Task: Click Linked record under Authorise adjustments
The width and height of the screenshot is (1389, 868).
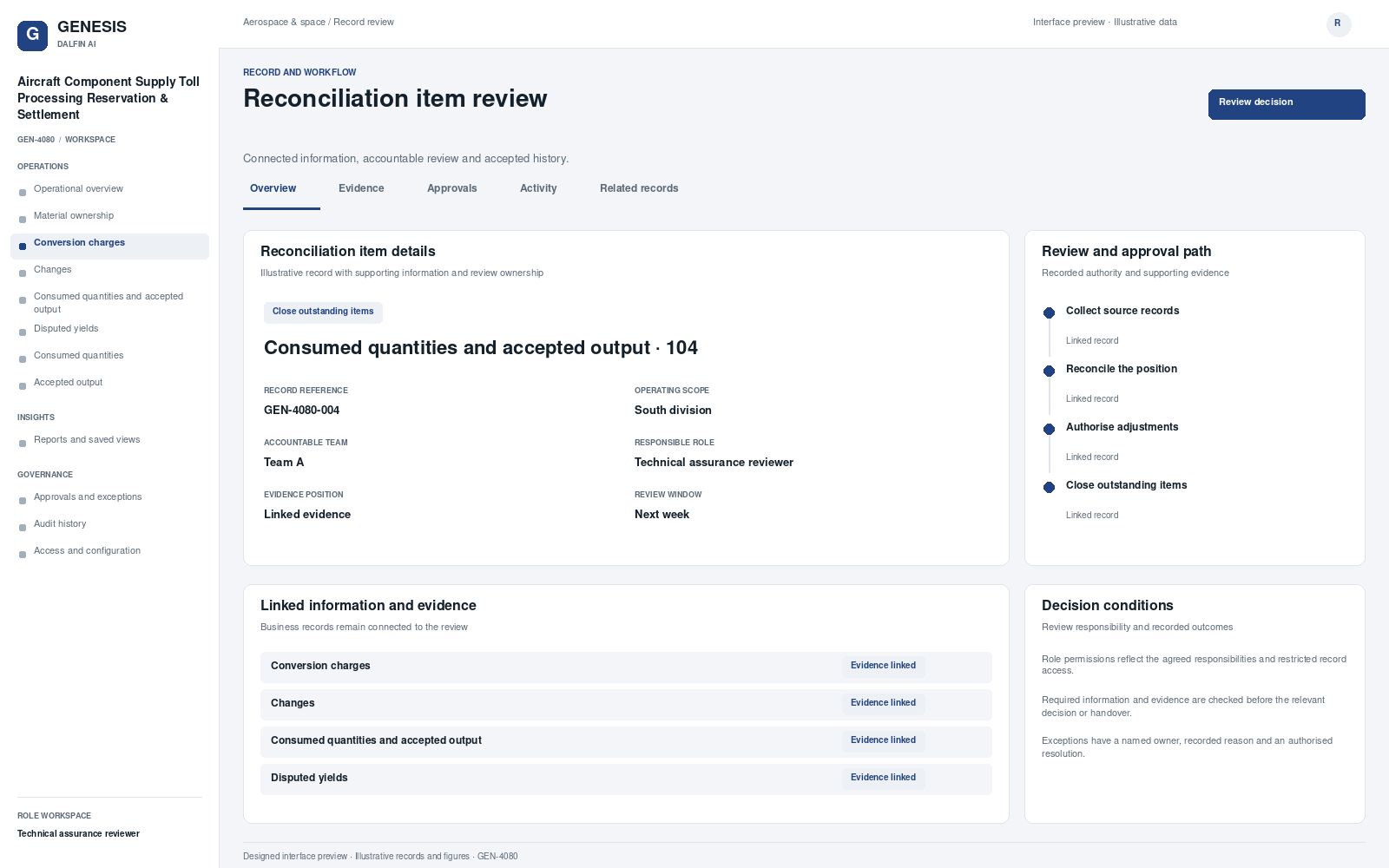Action: coord(1092,457)
